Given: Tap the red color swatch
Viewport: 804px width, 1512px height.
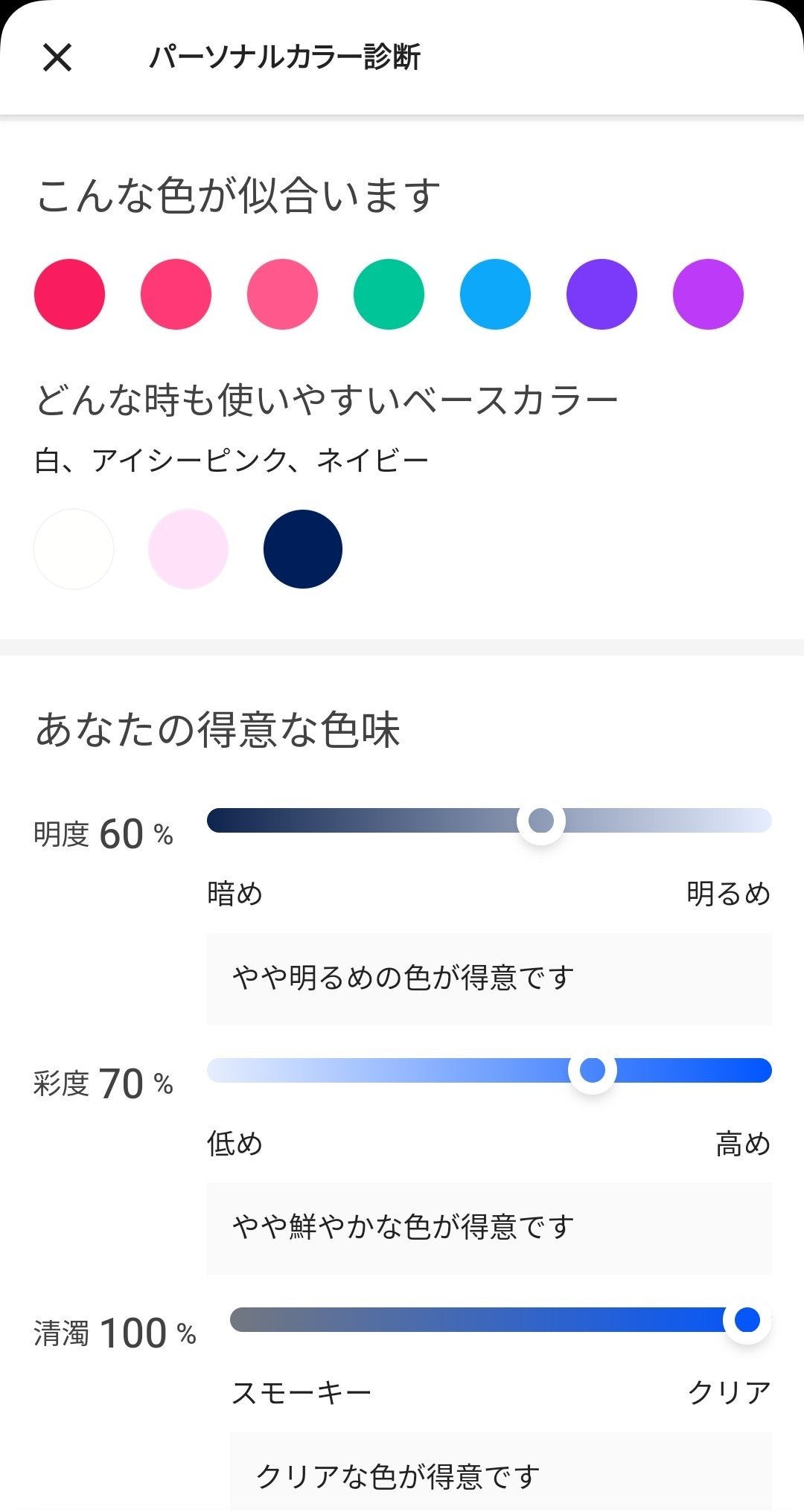Looking at the screenshot, I should click(70, 294).
